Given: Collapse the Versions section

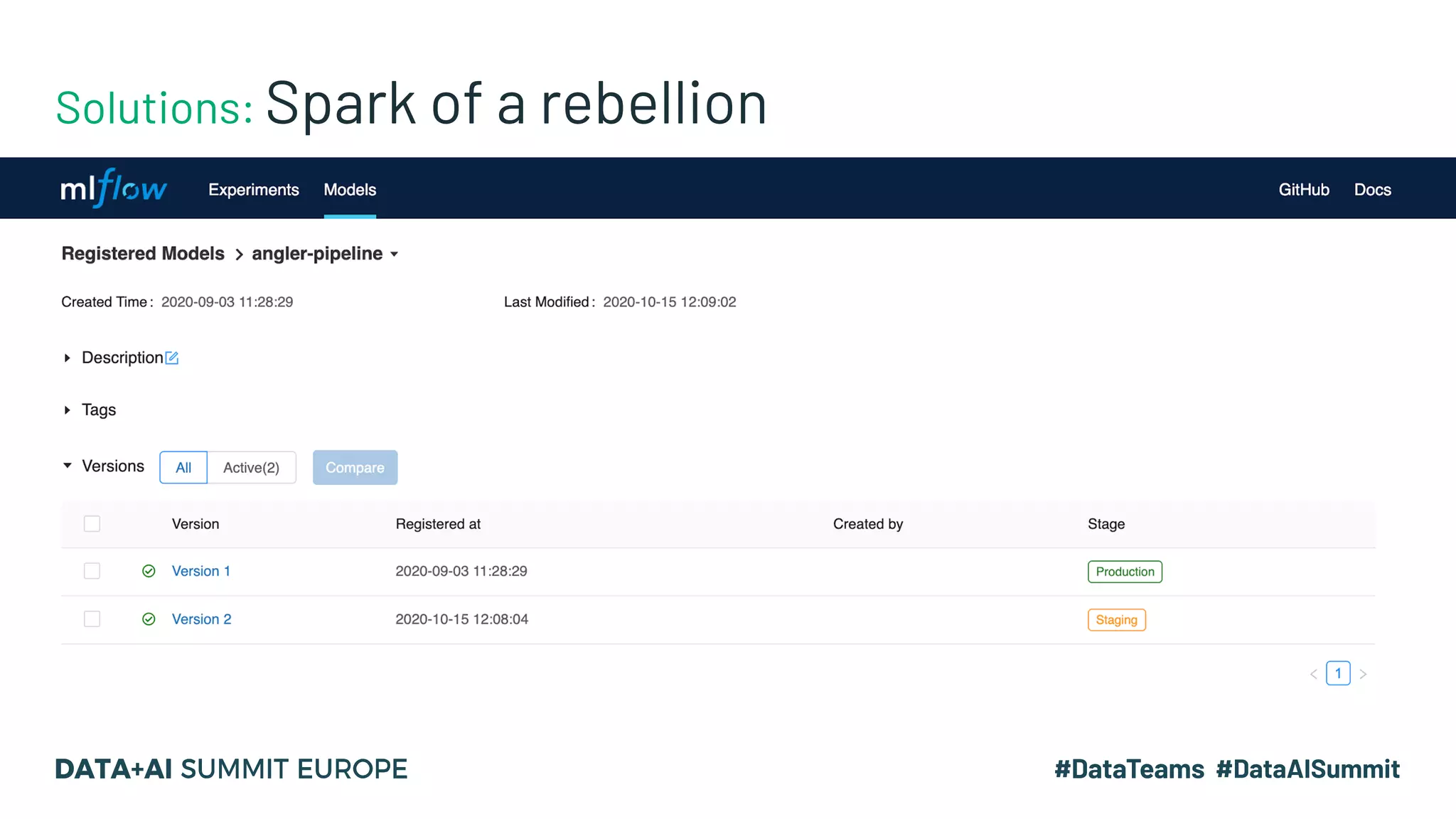Looking at the screenshot, I should pos(68,466).
